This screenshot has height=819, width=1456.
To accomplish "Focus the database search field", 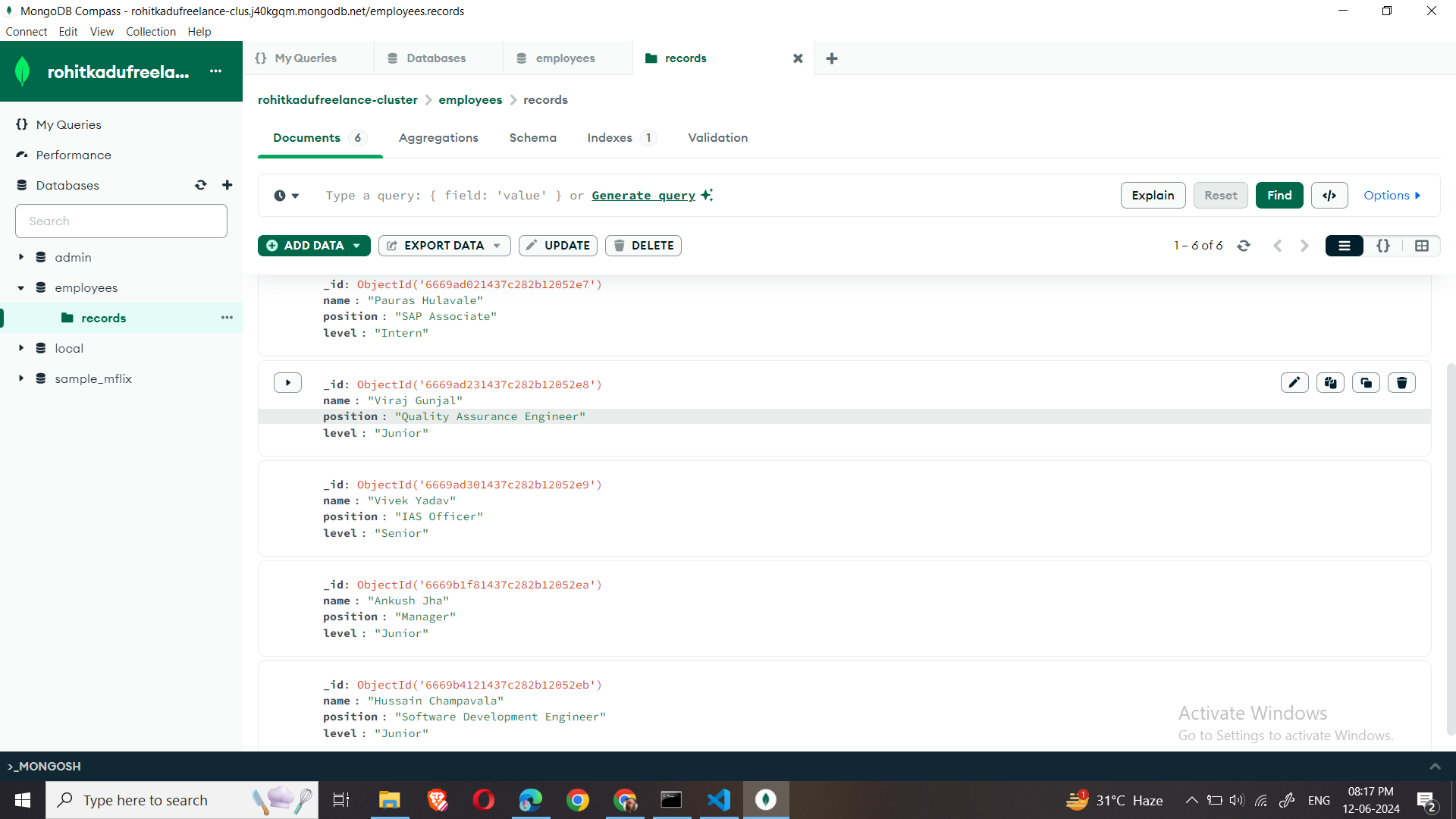I will click(x=121, y=221).
